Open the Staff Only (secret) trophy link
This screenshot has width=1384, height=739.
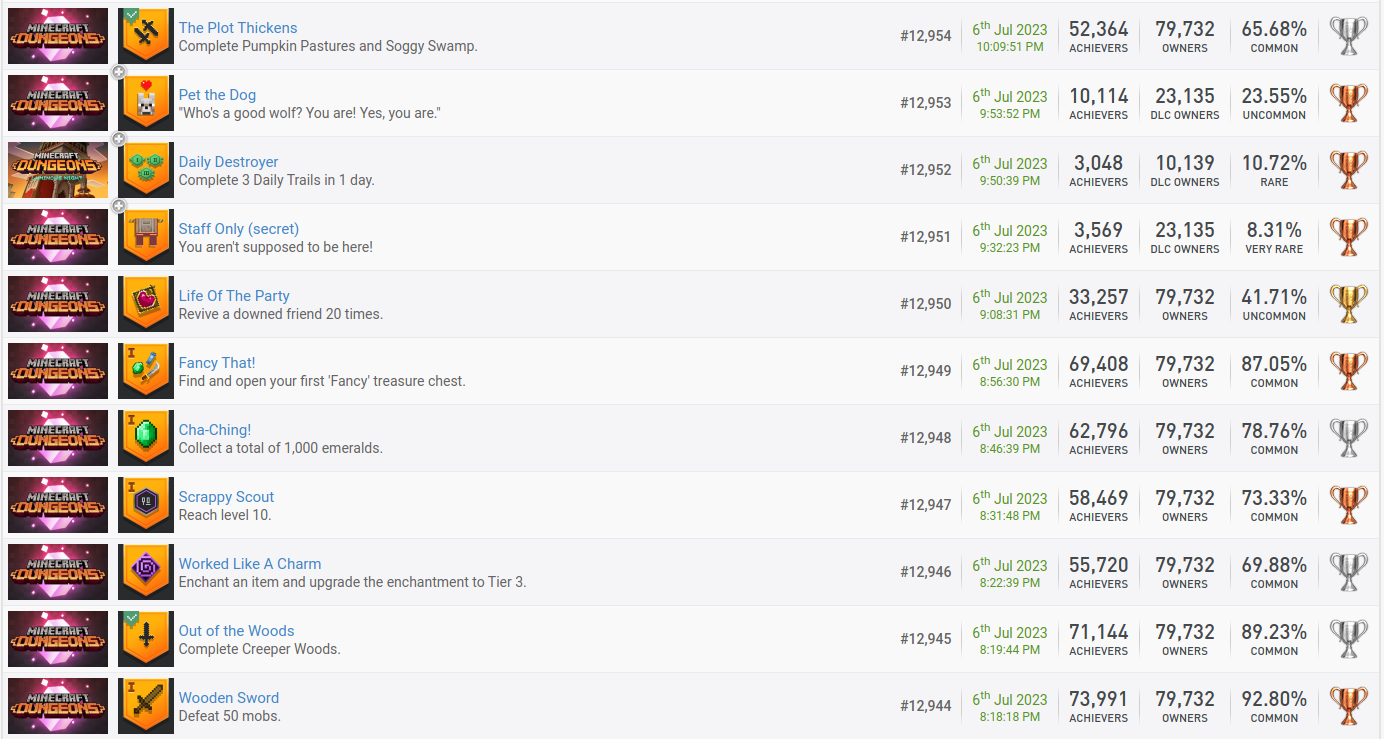[x=239, y=229]
